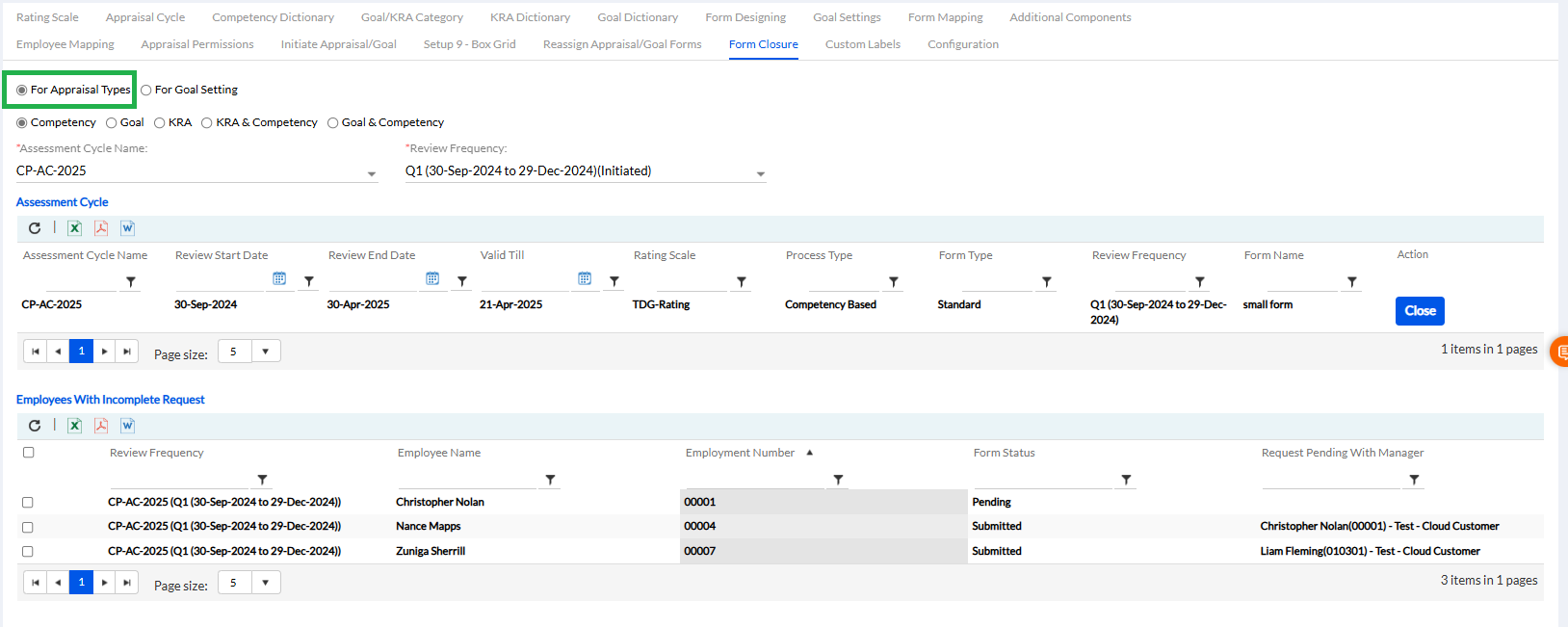
Task: Check the row for Zuniga Sherrill
Action: [x=28, y=552]
